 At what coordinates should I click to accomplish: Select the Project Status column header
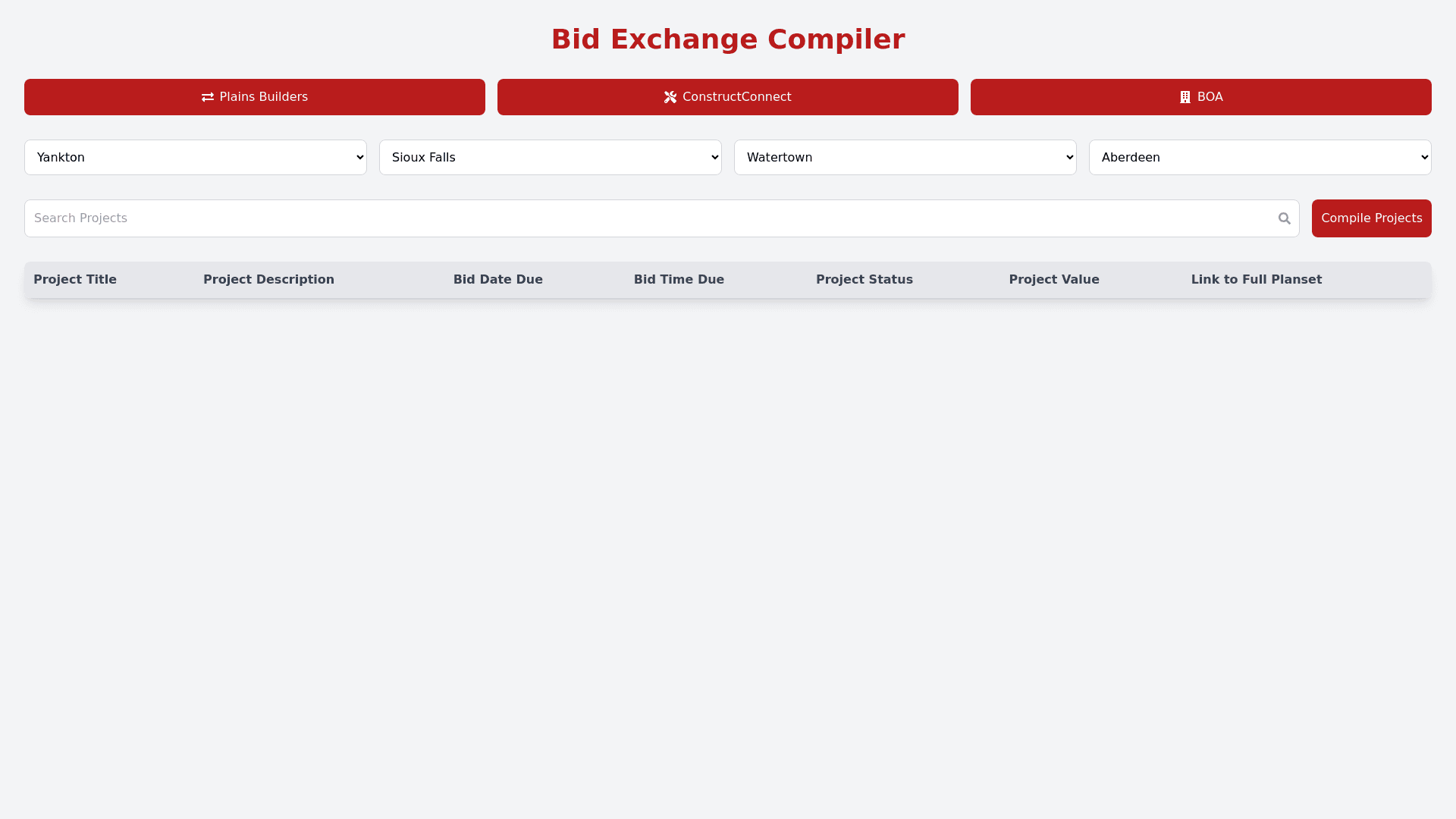click(864, 280)
